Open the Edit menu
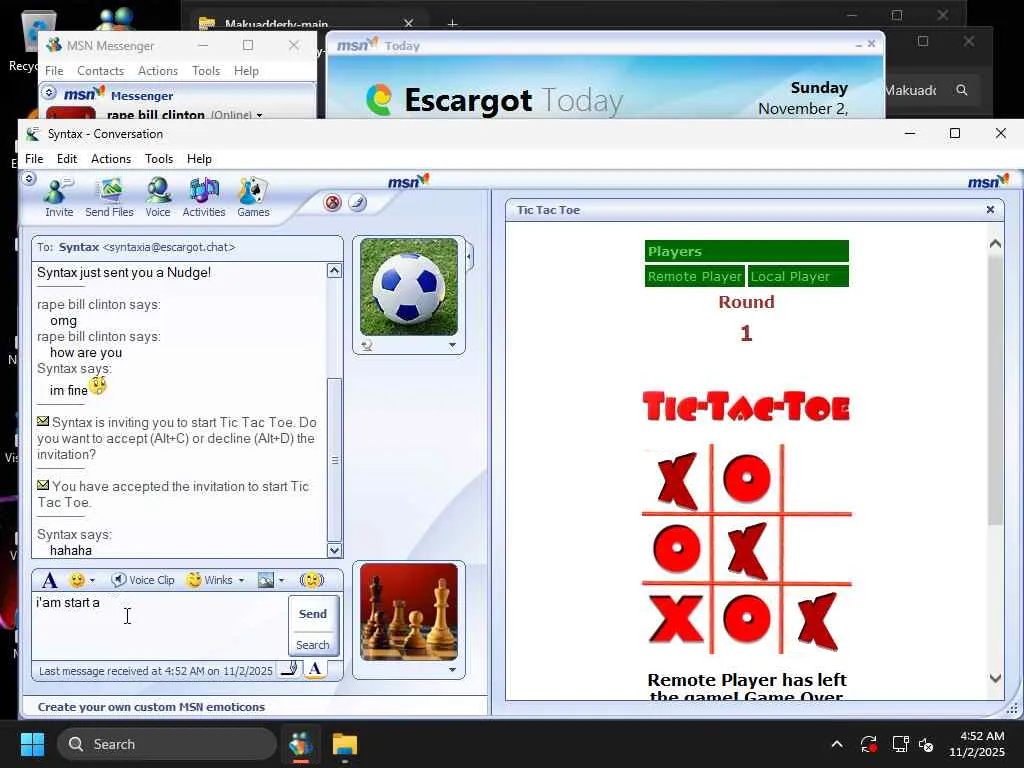 67,159
